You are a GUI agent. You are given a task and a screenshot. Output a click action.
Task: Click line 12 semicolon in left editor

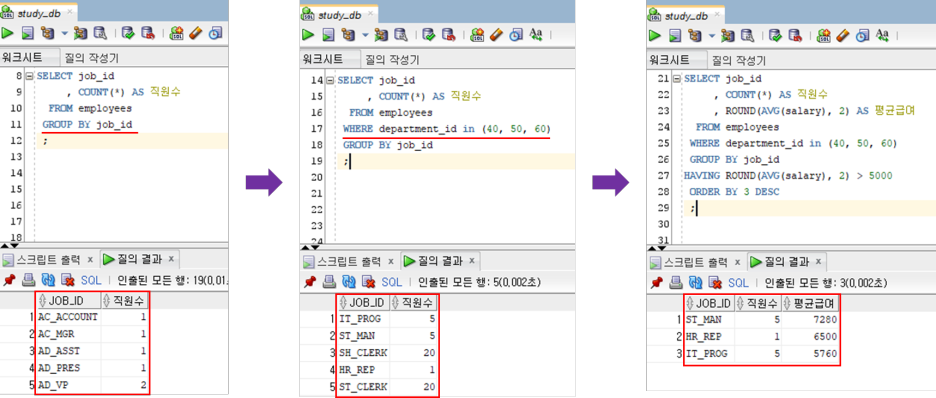point(44,141)
